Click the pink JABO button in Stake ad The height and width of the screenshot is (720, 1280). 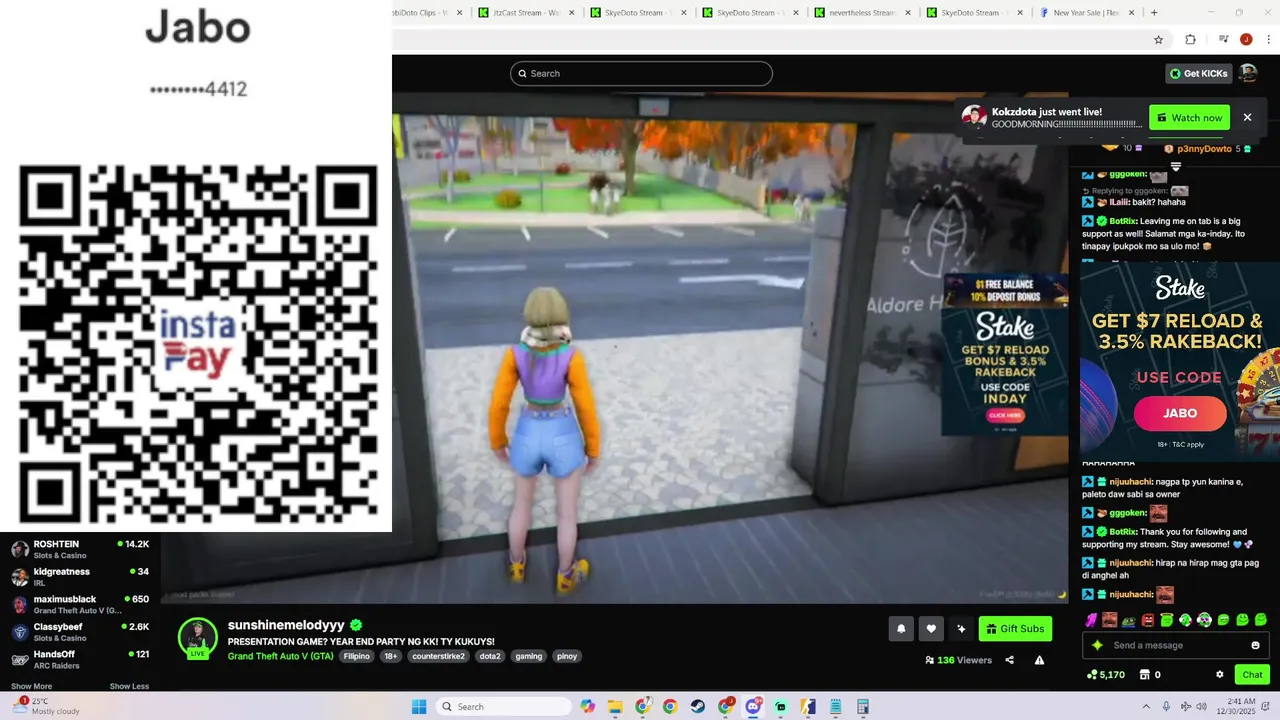[1180, 413]
